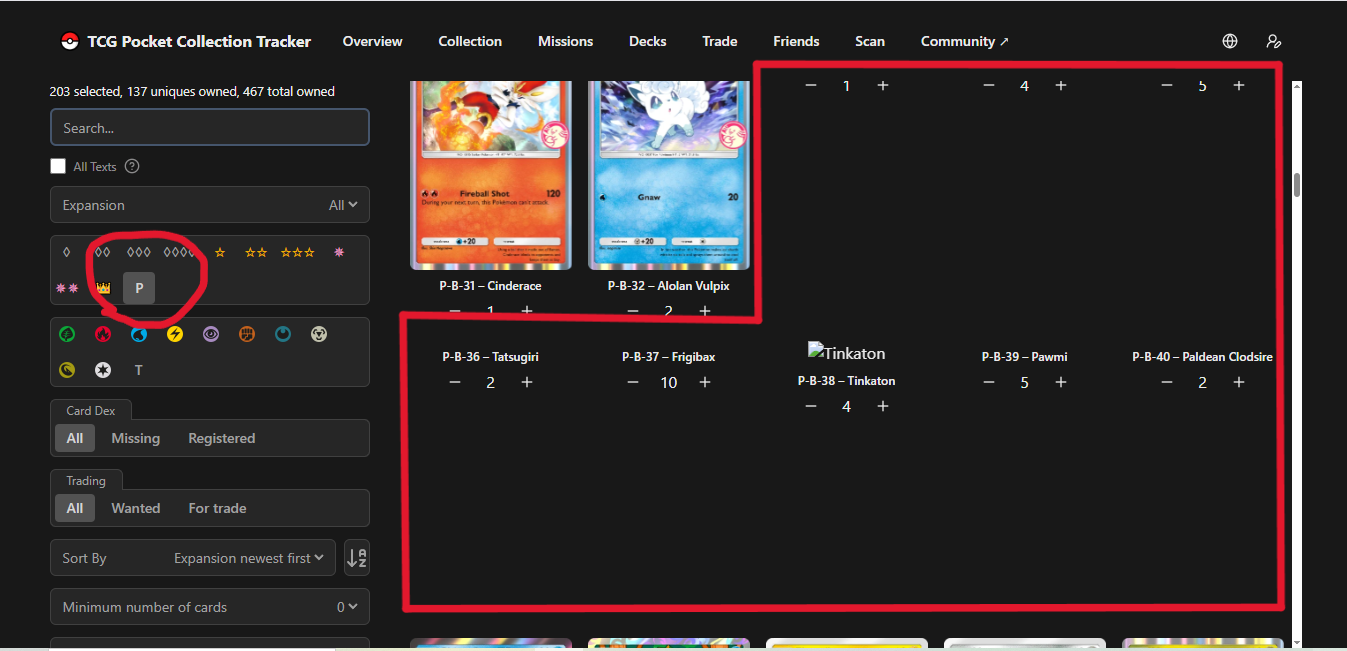Increase the Tinkaton card count
Screen dimensions: 1347x651
tap(883, 406)
